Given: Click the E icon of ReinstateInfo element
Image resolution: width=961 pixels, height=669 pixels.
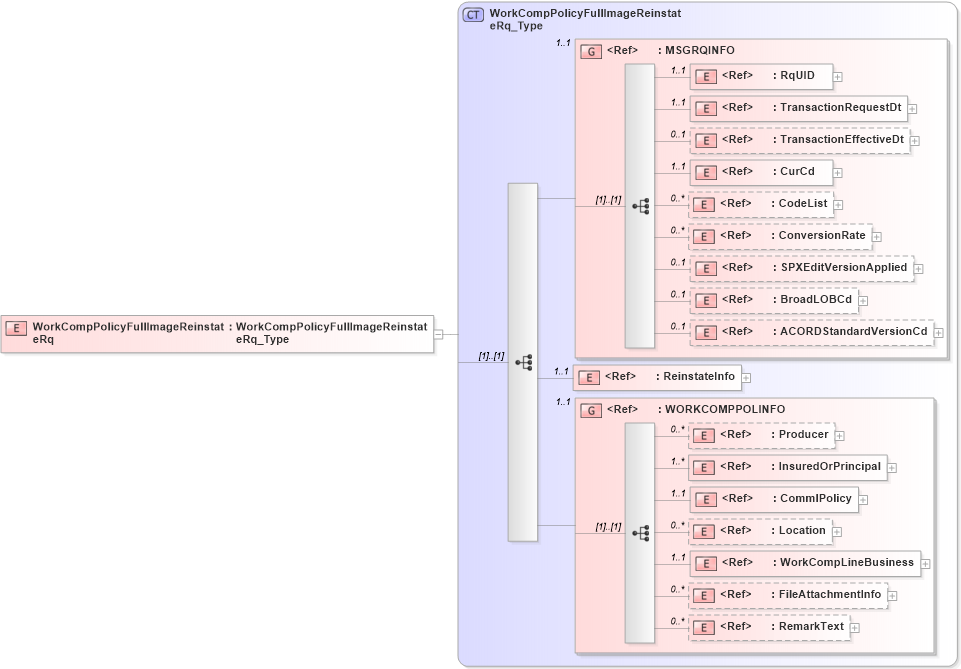Looking at the screenshot, I should 588,377.
